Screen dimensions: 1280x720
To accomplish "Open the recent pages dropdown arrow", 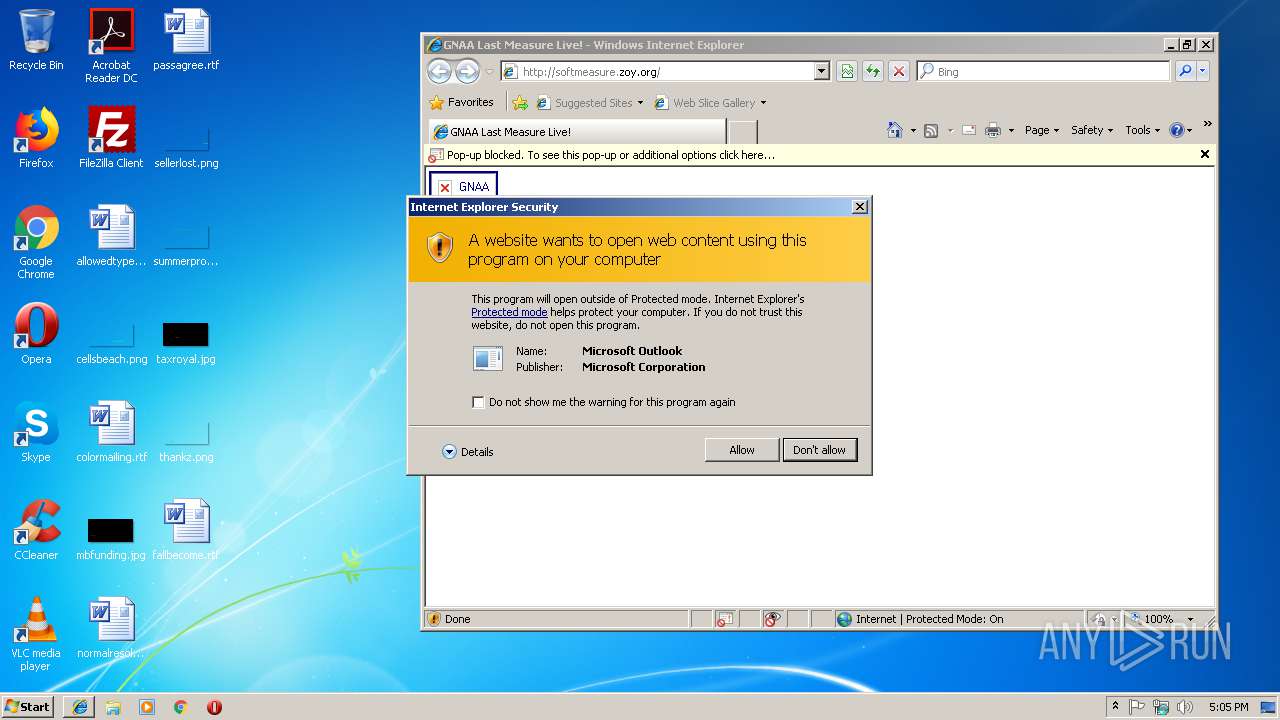I will click(x=490, y=72).
